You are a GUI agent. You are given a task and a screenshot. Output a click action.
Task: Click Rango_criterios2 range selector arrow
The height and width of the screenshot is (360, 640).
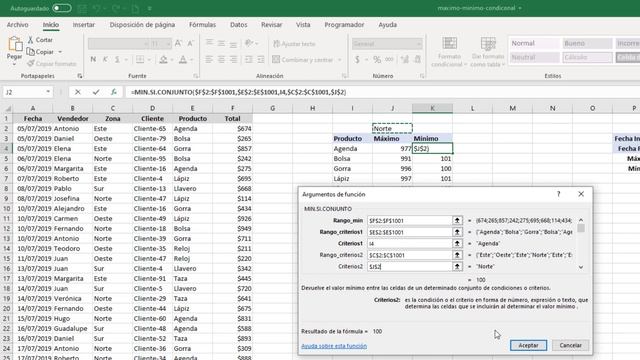click(x=457, y=255)
